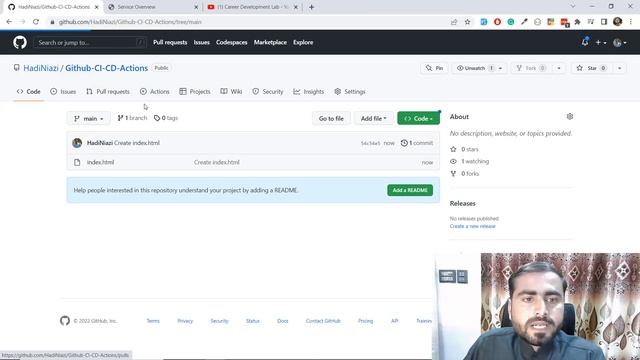The height and width of the screenshot is (360, 640).
Task: Click Create a new release link
Action: (x=472, y=226)
